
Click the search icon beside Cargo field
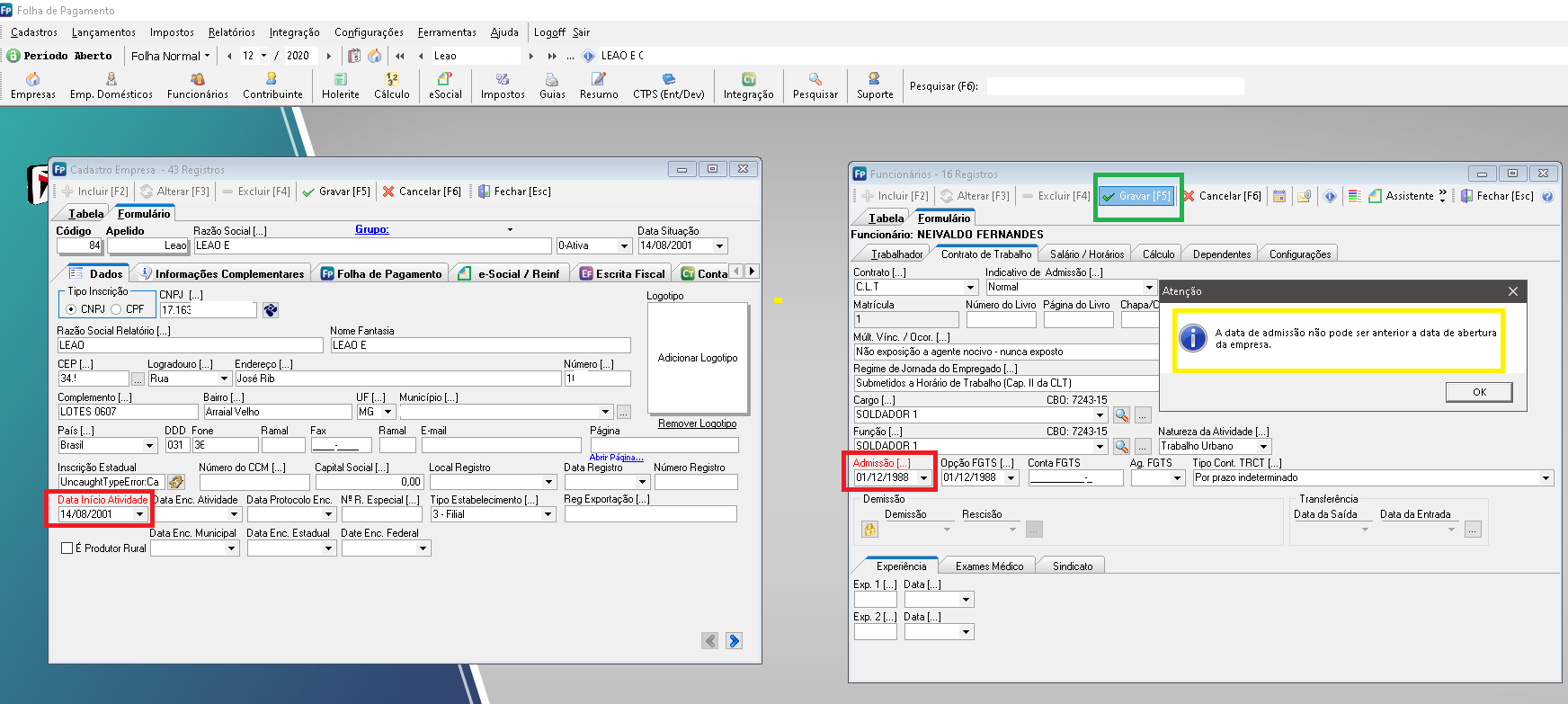[1121, 415]
